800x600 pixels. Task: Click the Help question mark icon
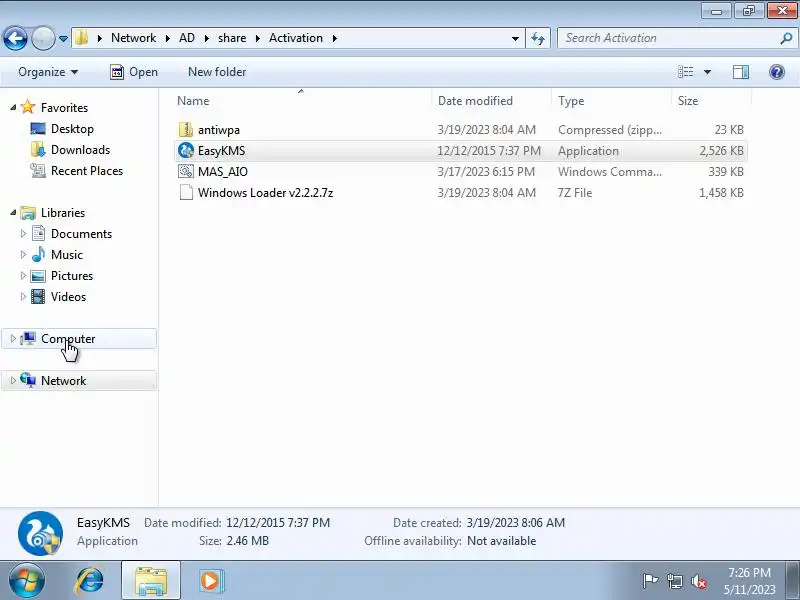(777, 72)
